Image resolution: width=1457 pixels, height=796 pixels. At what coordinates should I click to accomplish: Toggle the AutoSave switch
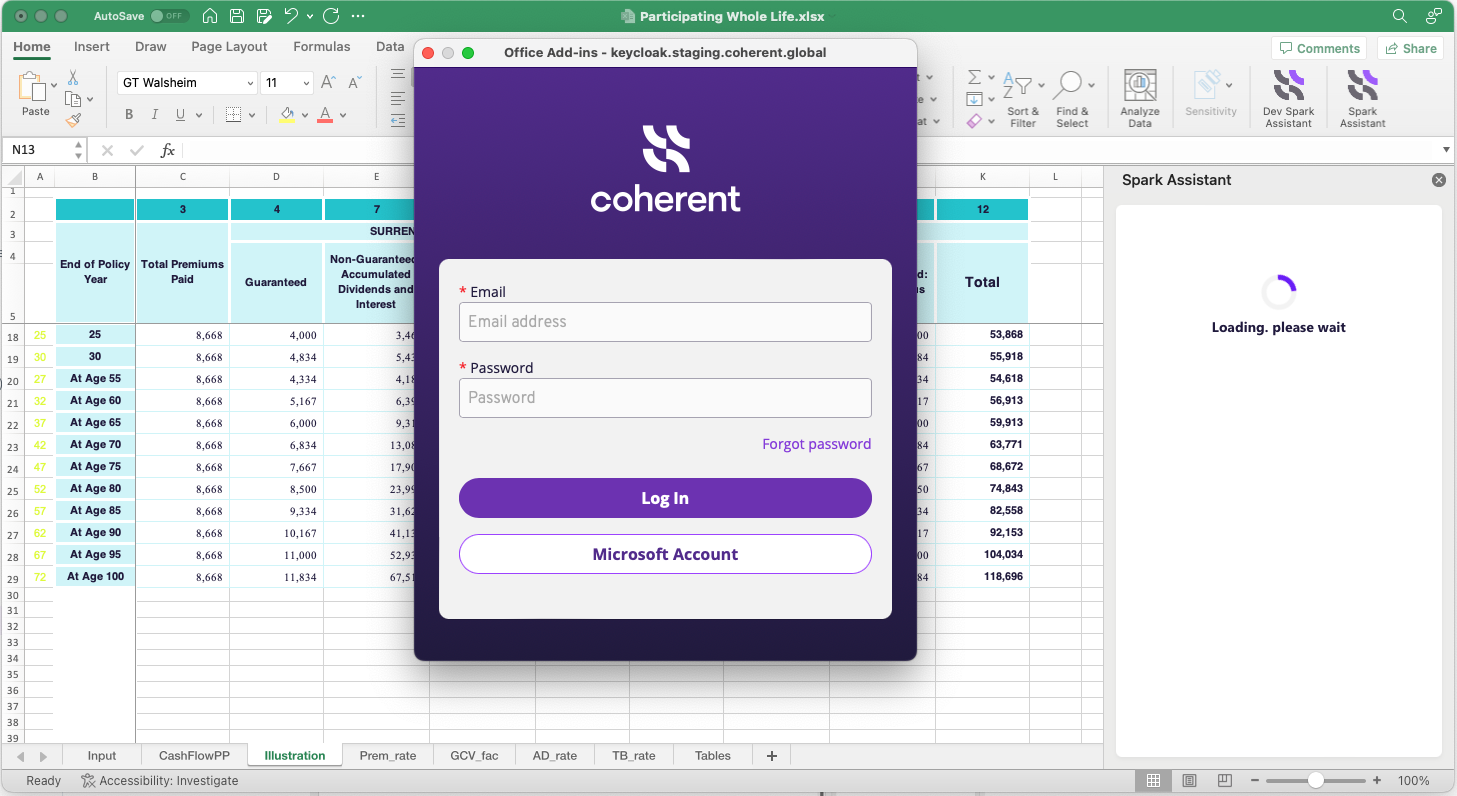pyautogui.click(x=169, y=16)
